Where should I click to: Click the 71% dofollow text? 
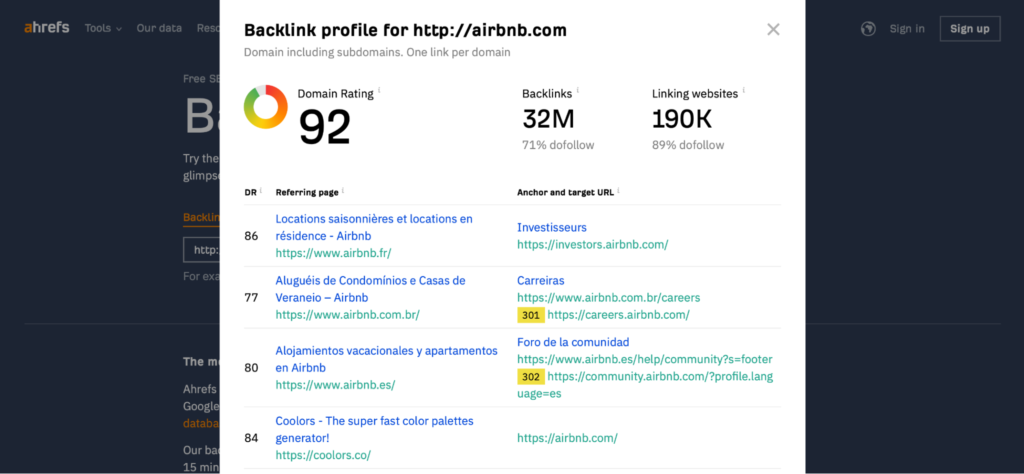pyautogui.click(x=558, y=145)
